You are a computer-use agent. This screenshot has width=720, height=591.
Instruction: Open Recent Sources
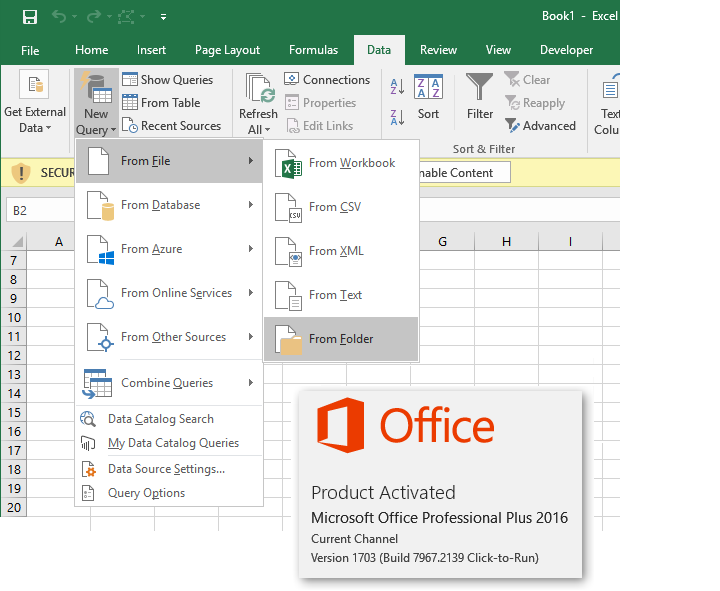(172, 125)
